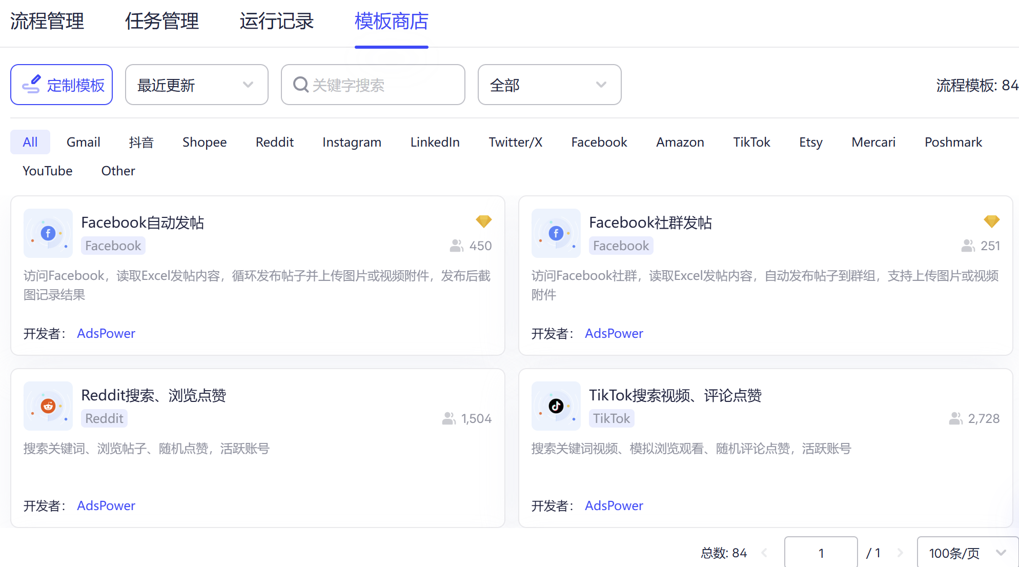The image size is (1019, 567).
Task: Click the TikTok搜索视频 template icon
Action: click(556, 406)
